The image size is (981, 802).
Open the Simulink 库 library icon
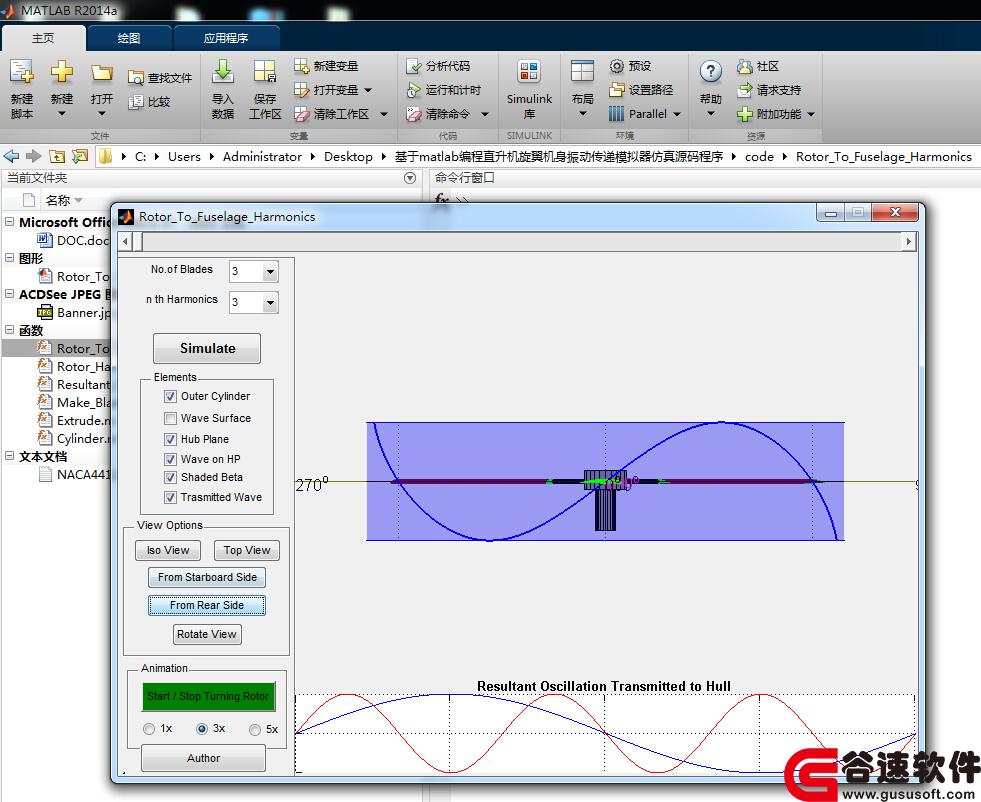[529, 72]
